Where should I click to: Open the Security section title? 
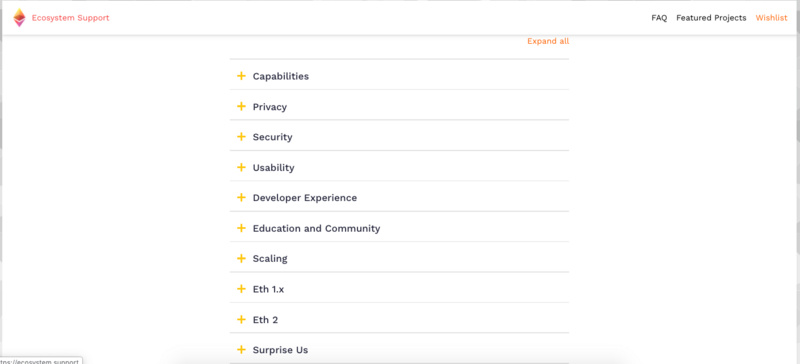[272, 137]
